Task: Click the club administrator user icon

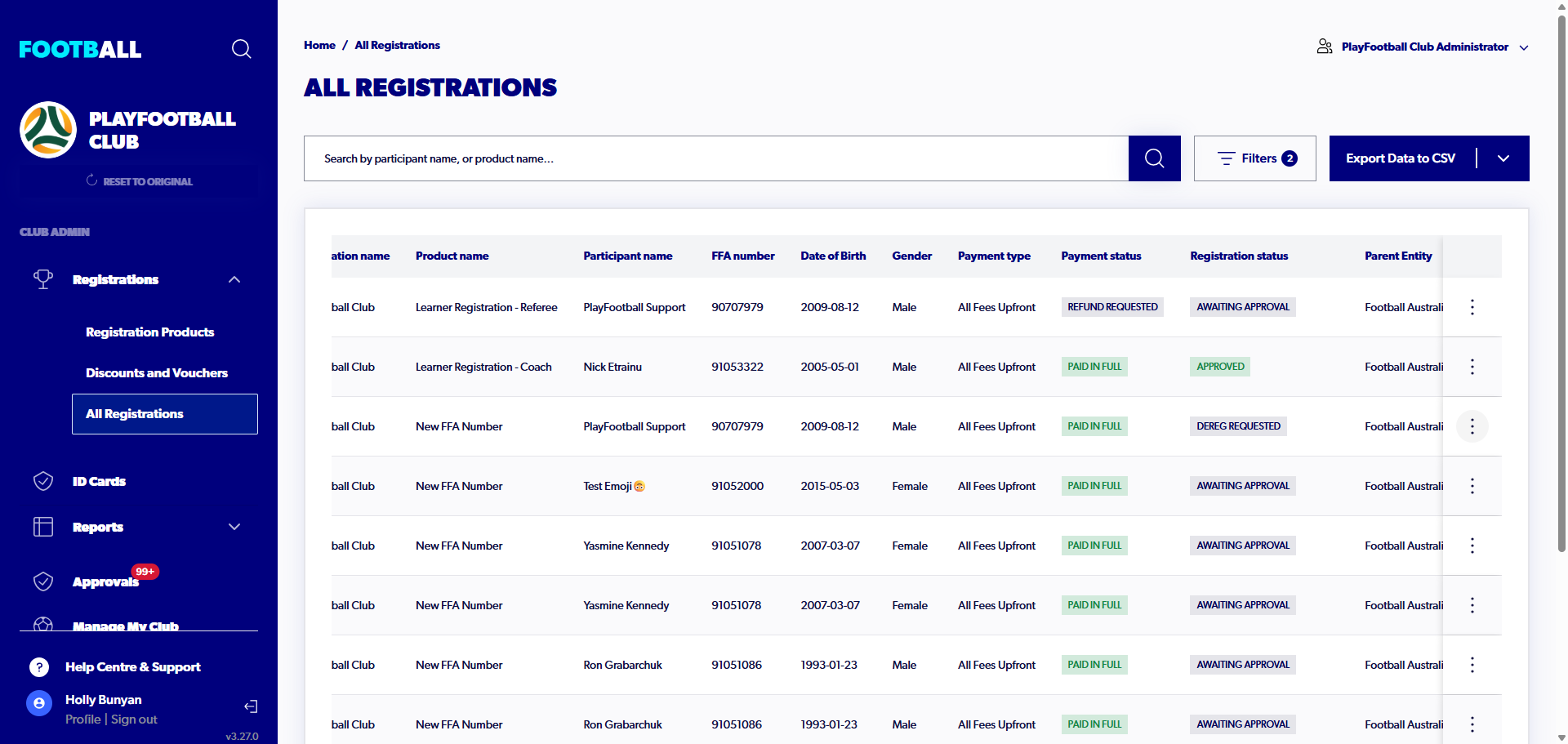Action: coord(1325,47)
